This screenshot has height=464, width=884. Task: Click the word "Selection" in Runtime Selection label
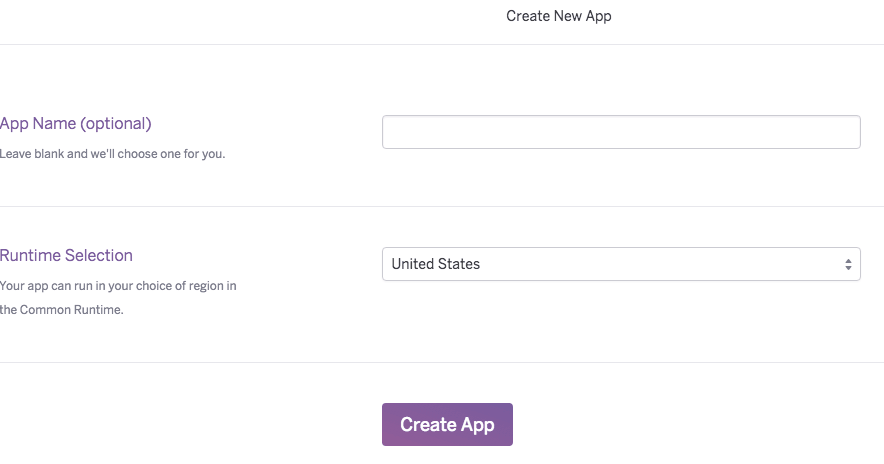point(99,256)
